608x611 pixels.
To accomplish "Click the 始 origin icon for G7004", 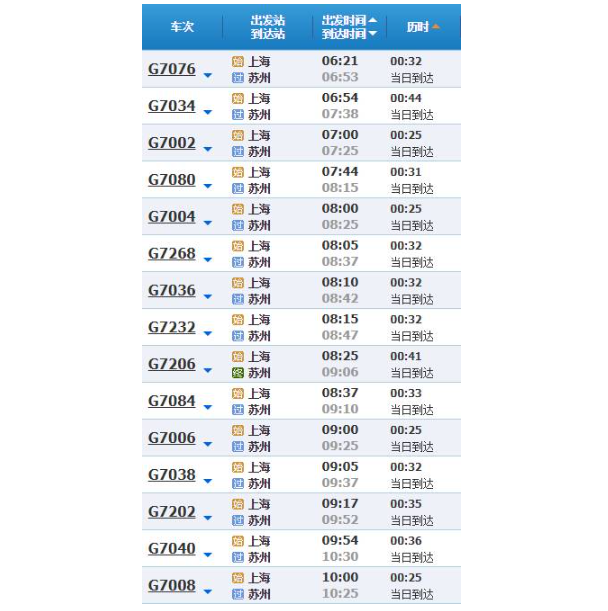I will [x=237, y=209].
